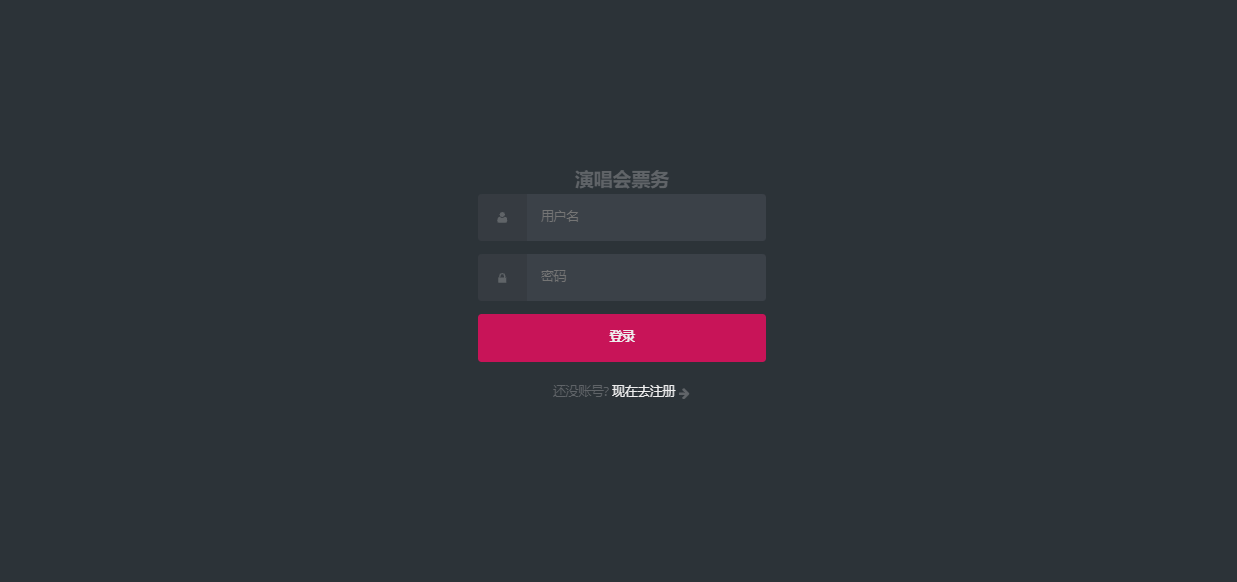The height and width of the screenshot is (582, 1237).
Task: Submit the form with the 登录 button
Action: [622, 338]
